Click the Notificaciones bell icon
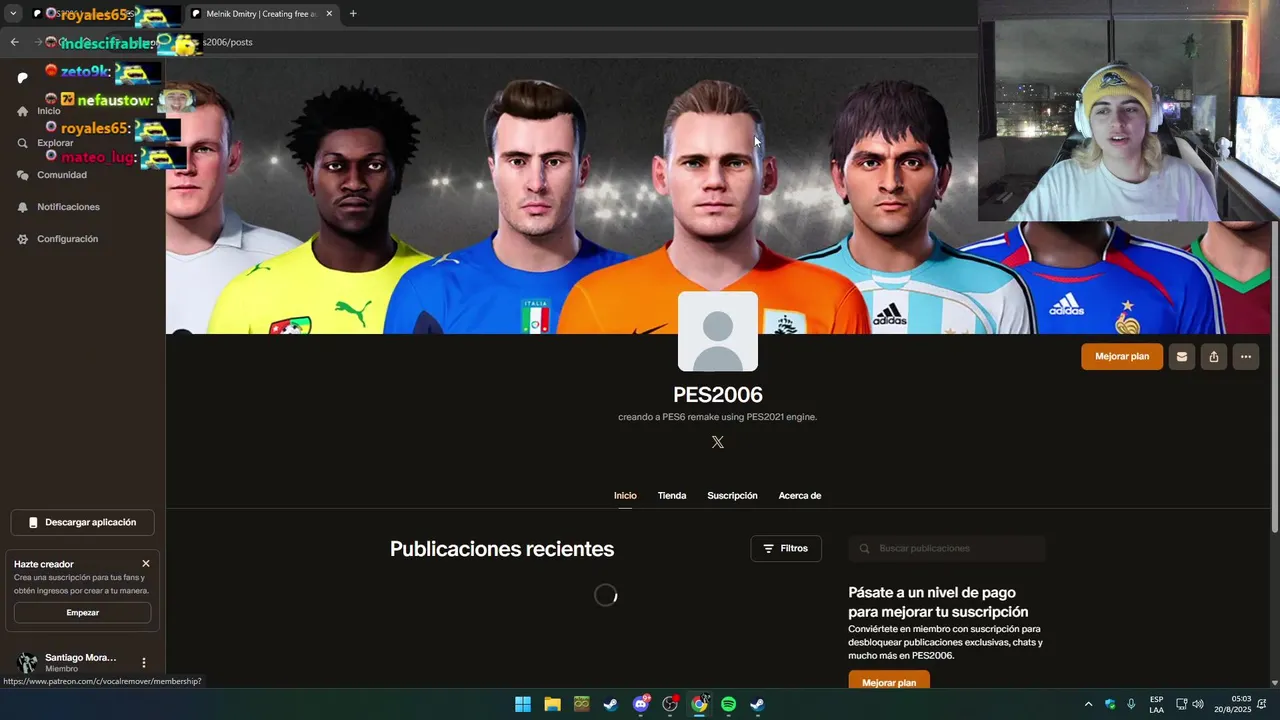 23,207
